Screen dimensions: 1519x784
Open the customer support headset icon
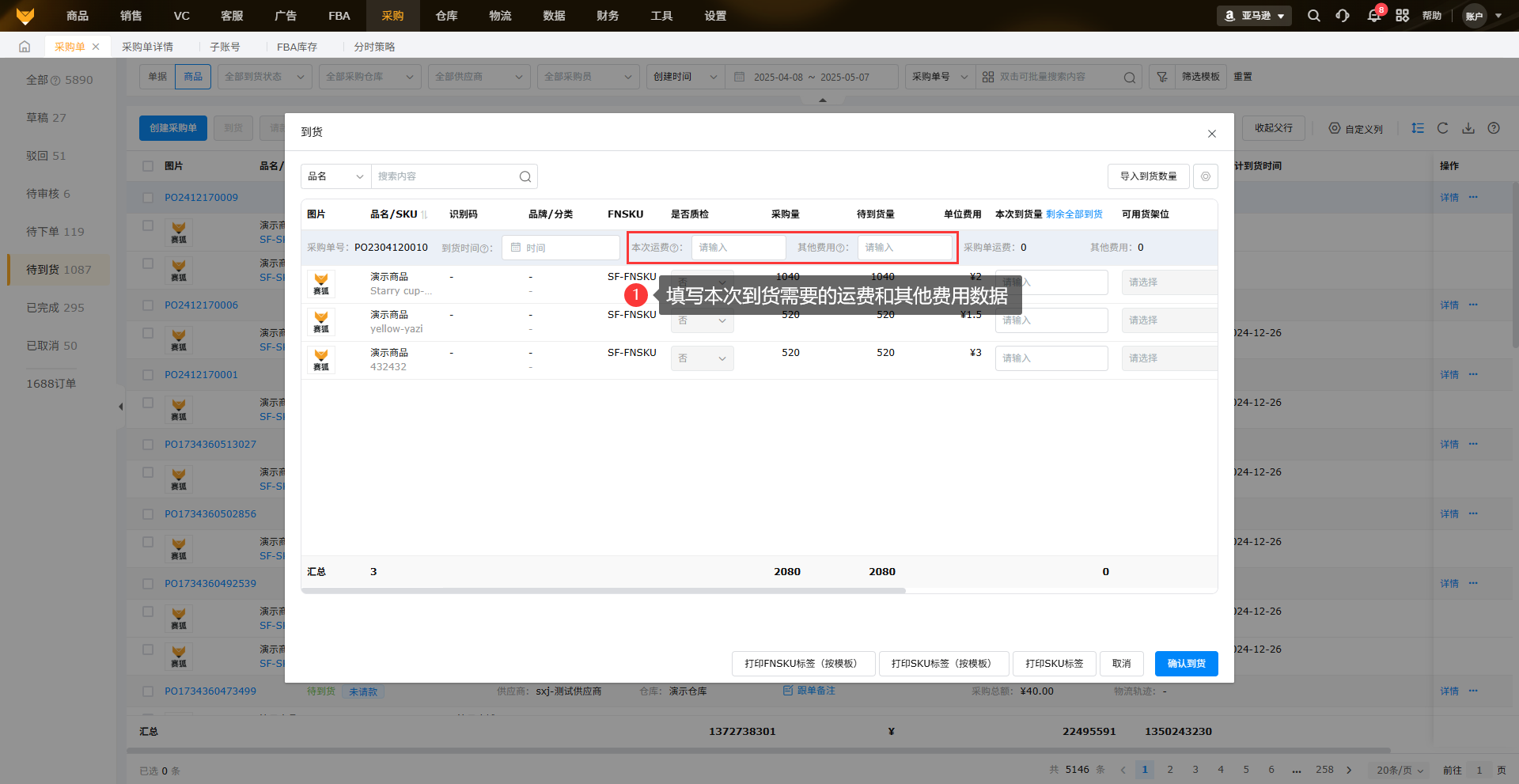[x=1343, y=16]
